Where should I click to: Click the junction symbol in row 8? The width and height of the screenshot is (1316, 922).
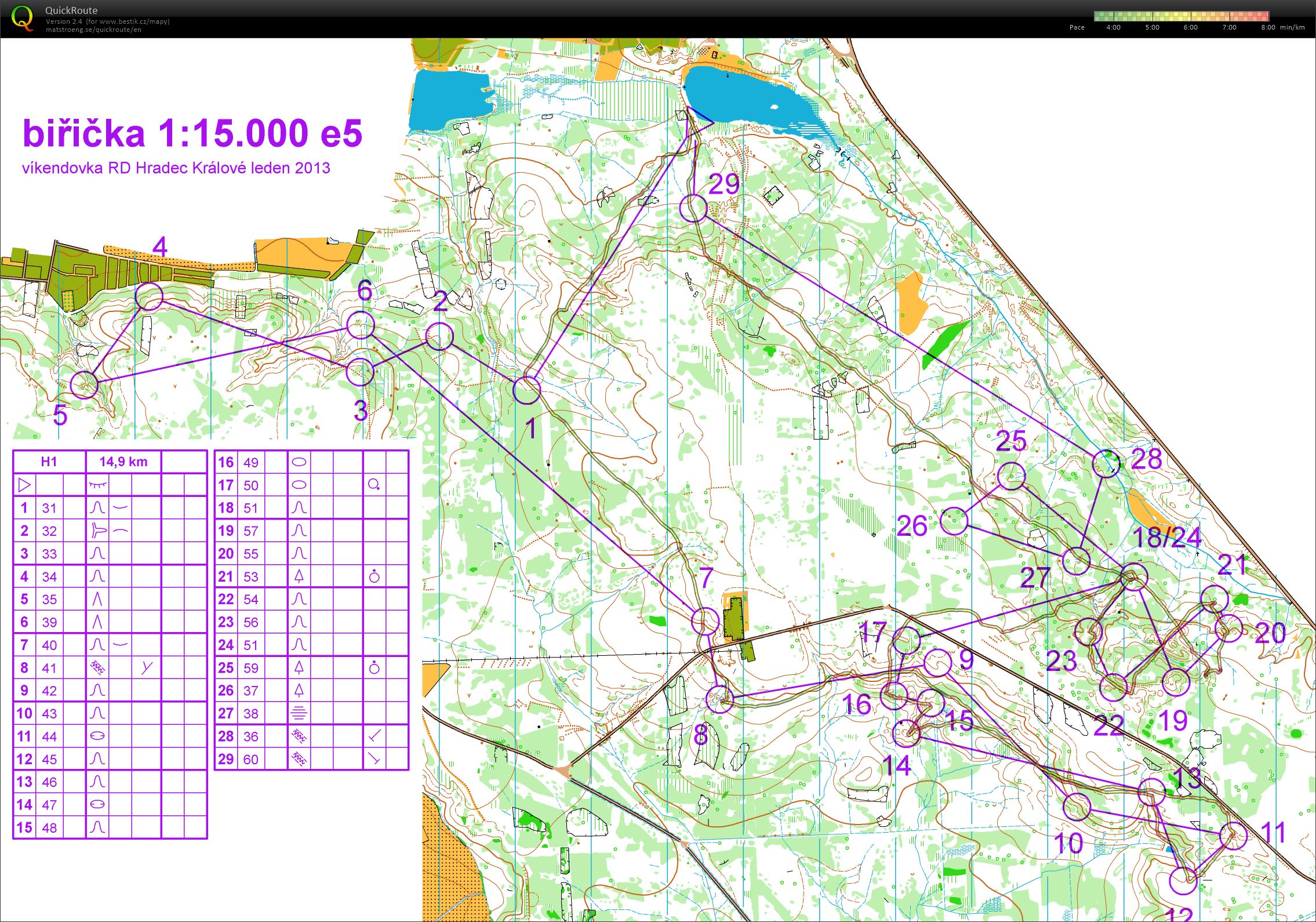[147, 667]
